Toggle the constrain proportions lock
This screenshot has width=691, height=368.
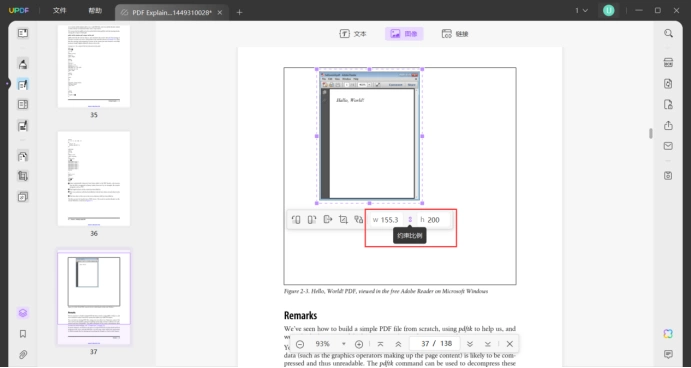tap(410, 219)
